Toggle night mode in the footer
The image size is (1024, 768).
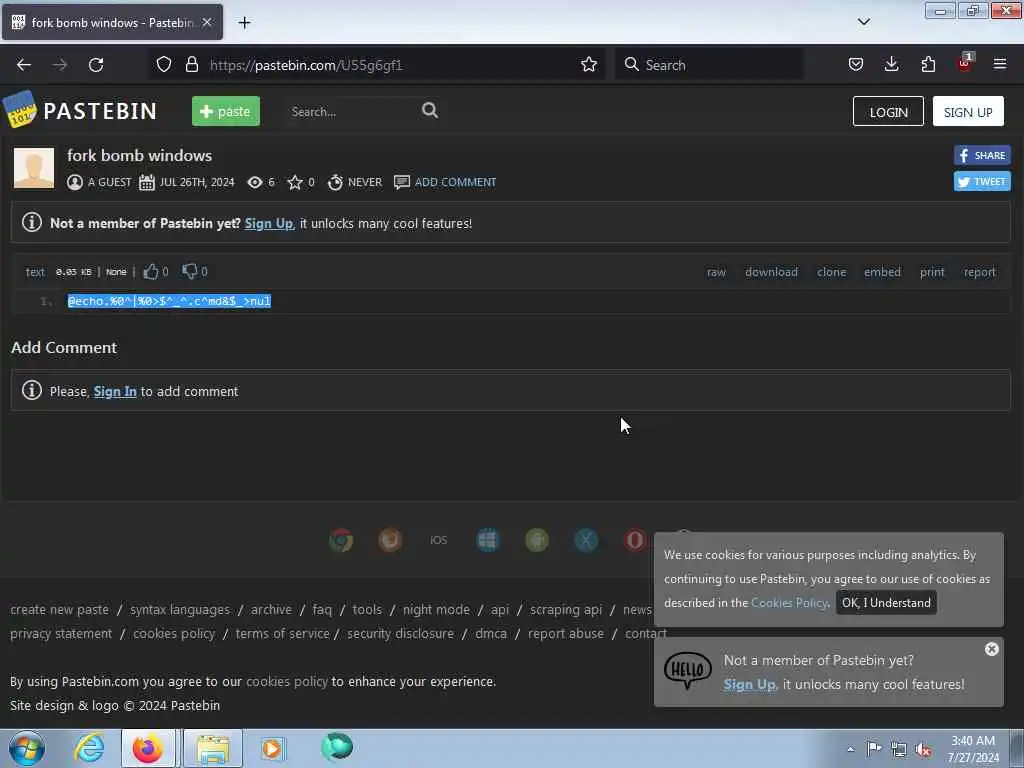point(436,609)
